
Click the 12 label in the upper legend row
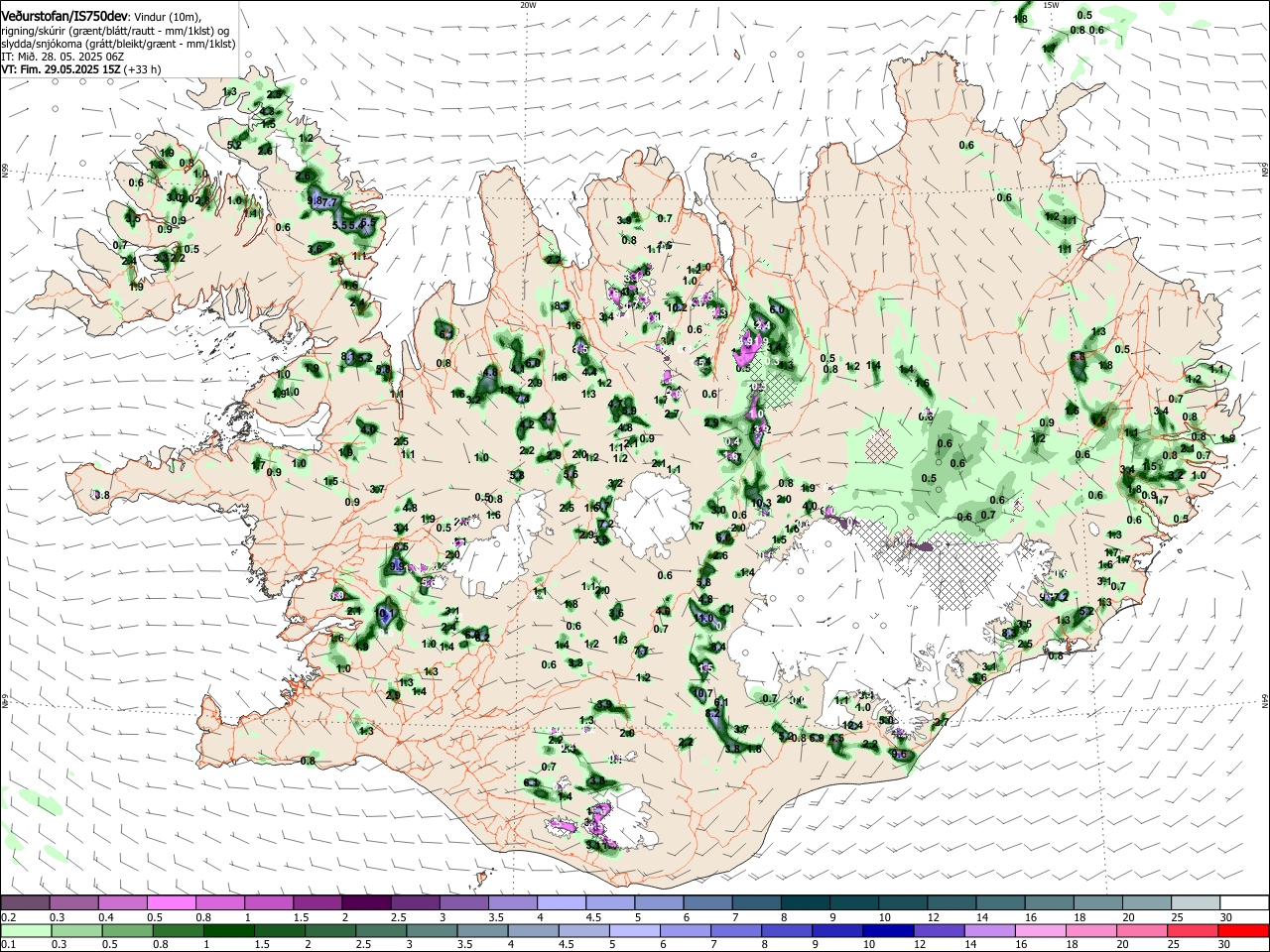click(x=933, y=917)
